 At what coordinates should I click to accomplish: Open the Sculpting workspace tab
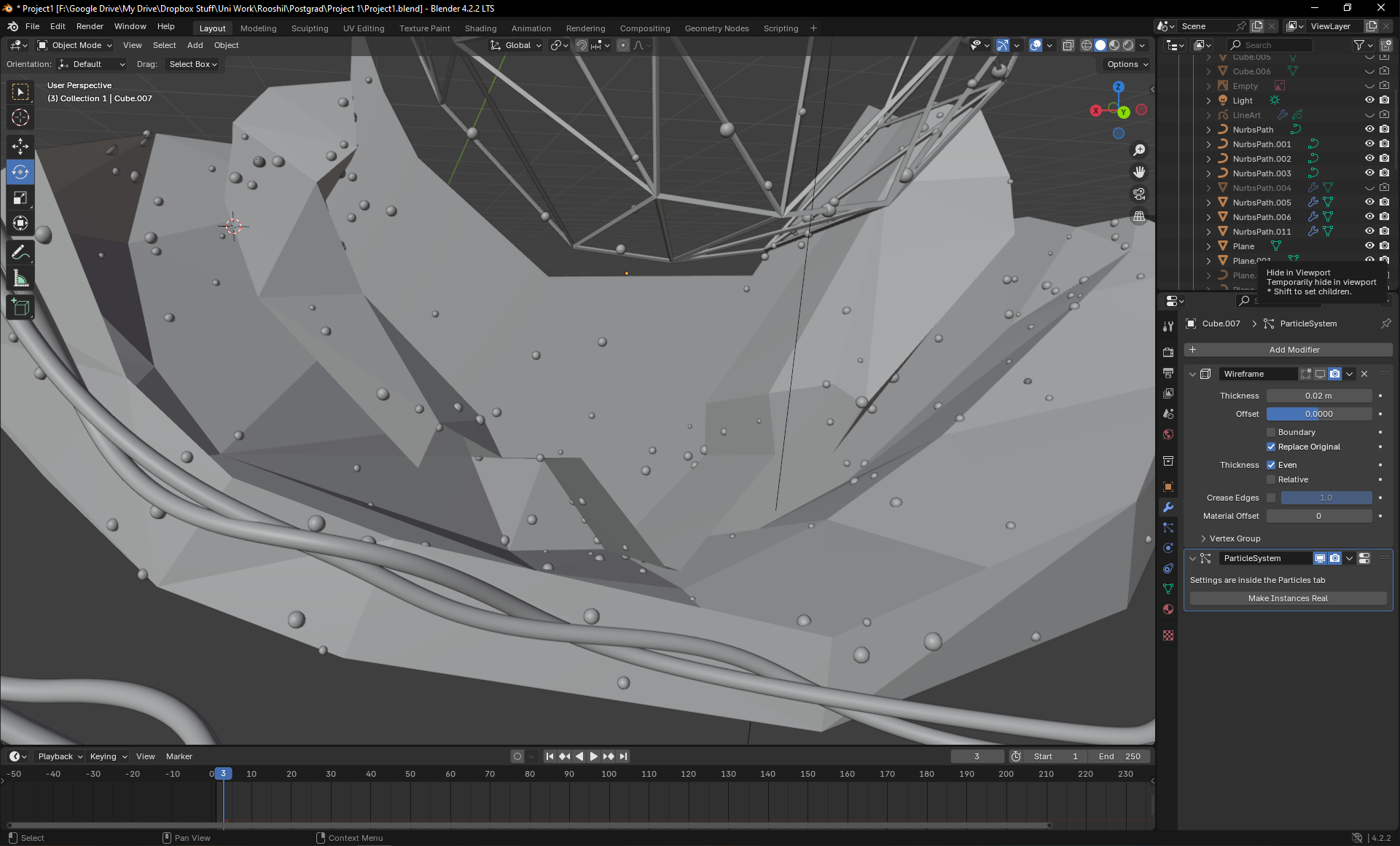310,28
